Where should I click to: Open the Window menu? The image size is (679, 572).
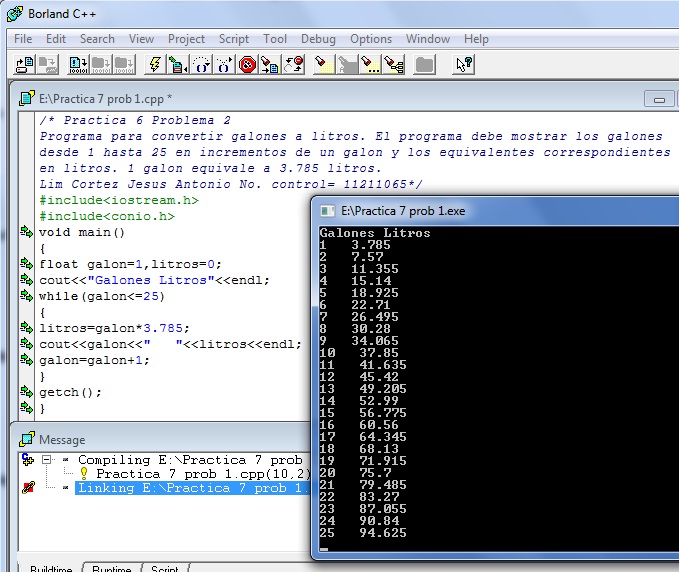tap(428, 39)
